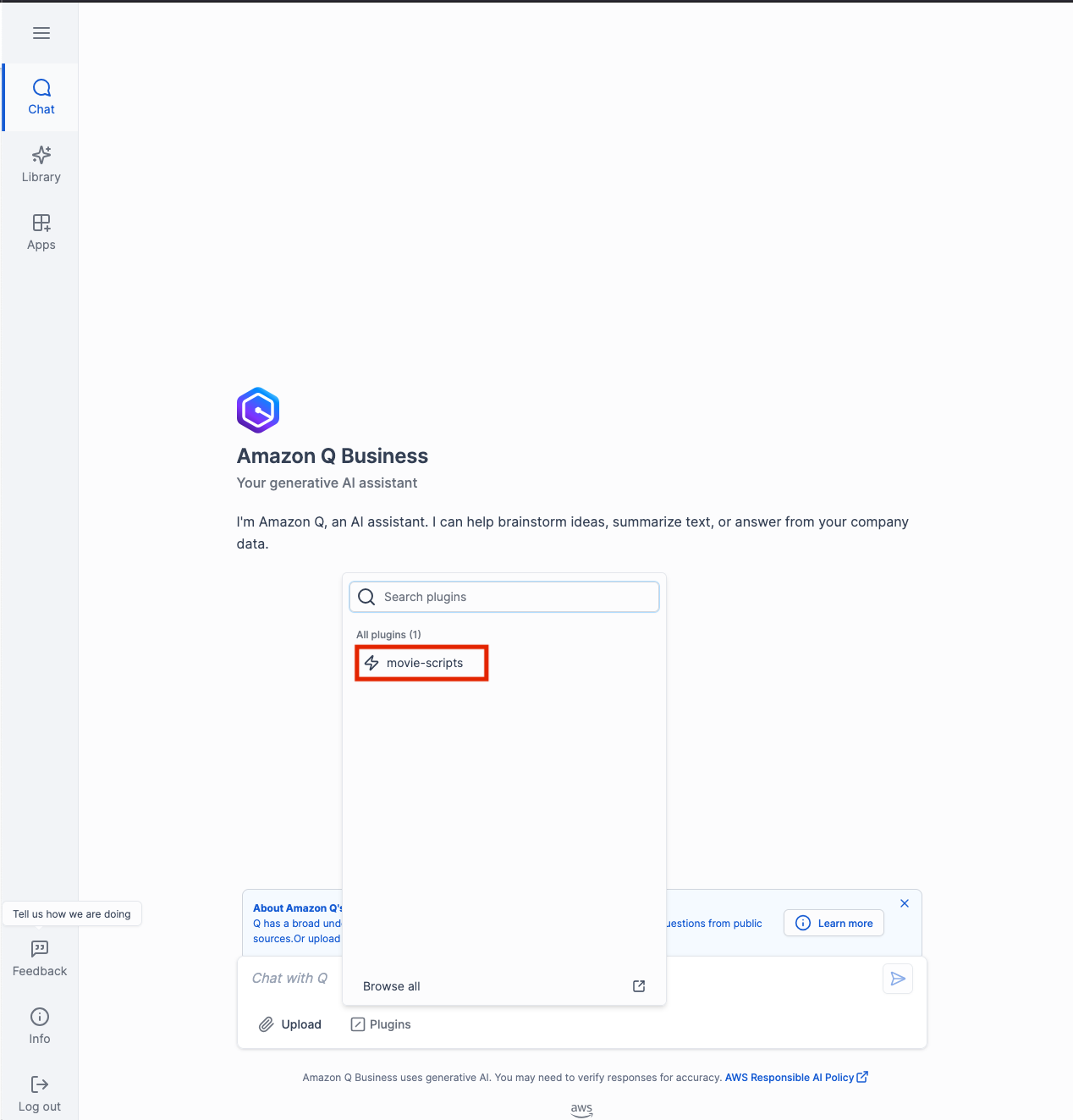Toggle the Plugins button
The height and width of the screenshot is (1120, 1073).
[x=381, y=1024]
